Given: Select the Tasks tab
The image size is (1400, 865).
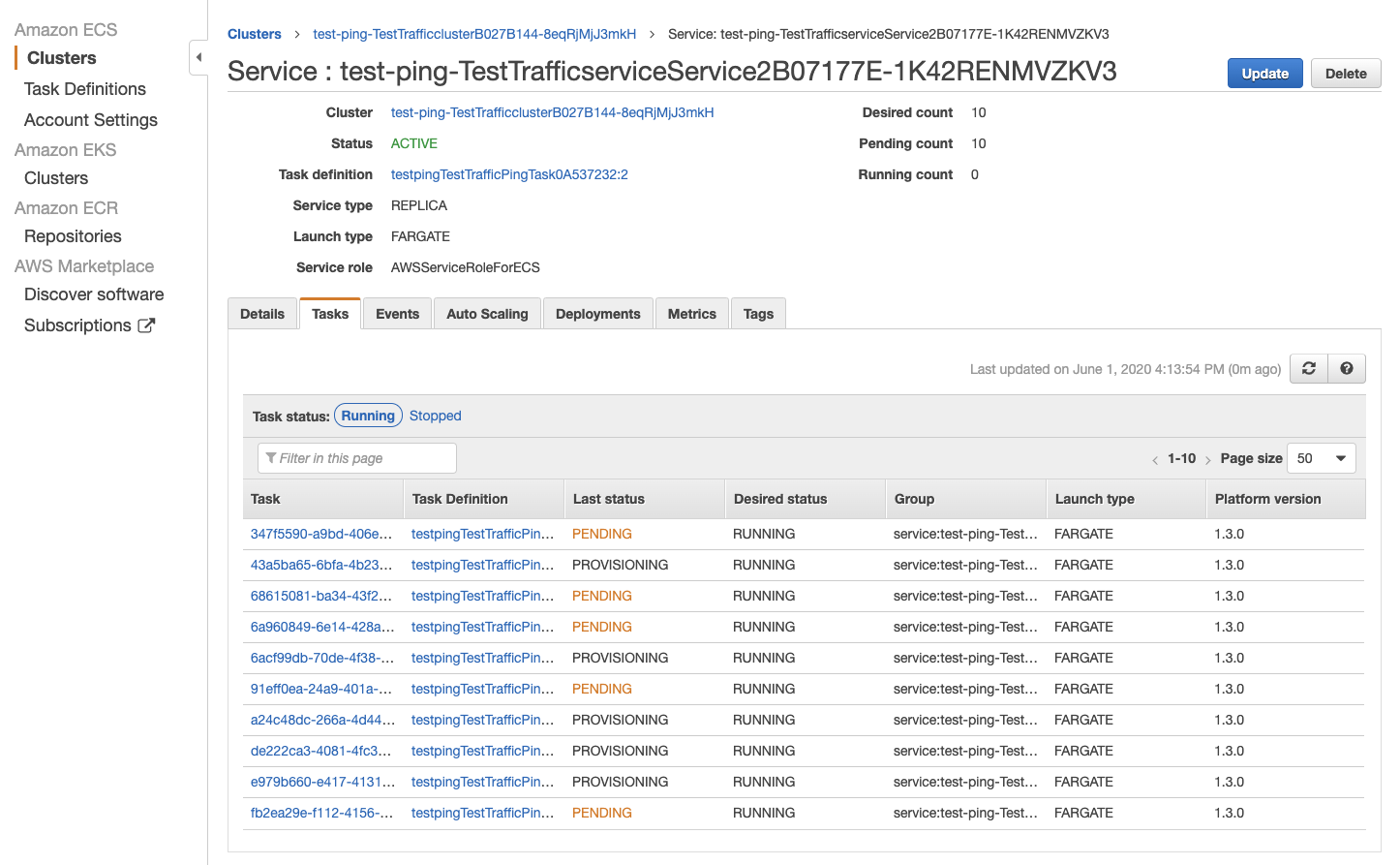Looking at the screenshot, I should tap(330, 314).
